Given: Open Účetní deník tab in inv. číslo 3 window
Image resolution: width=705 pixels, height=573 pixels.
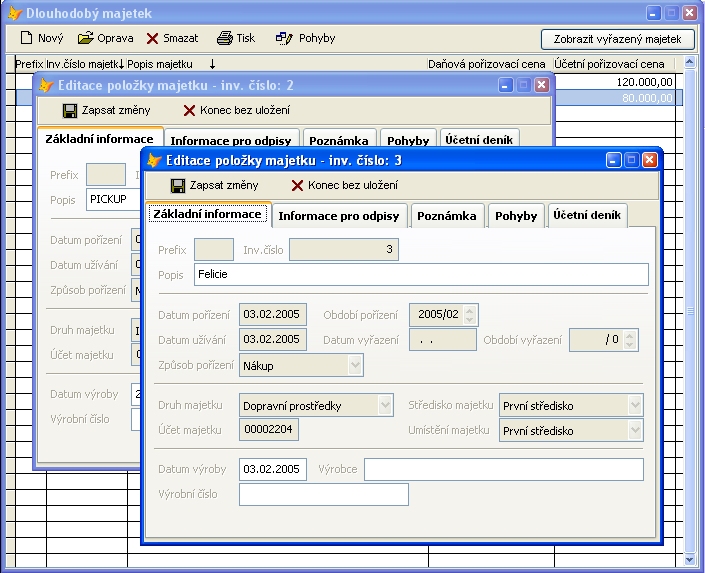Looking at the screenshot, I should tap(587, 215).
